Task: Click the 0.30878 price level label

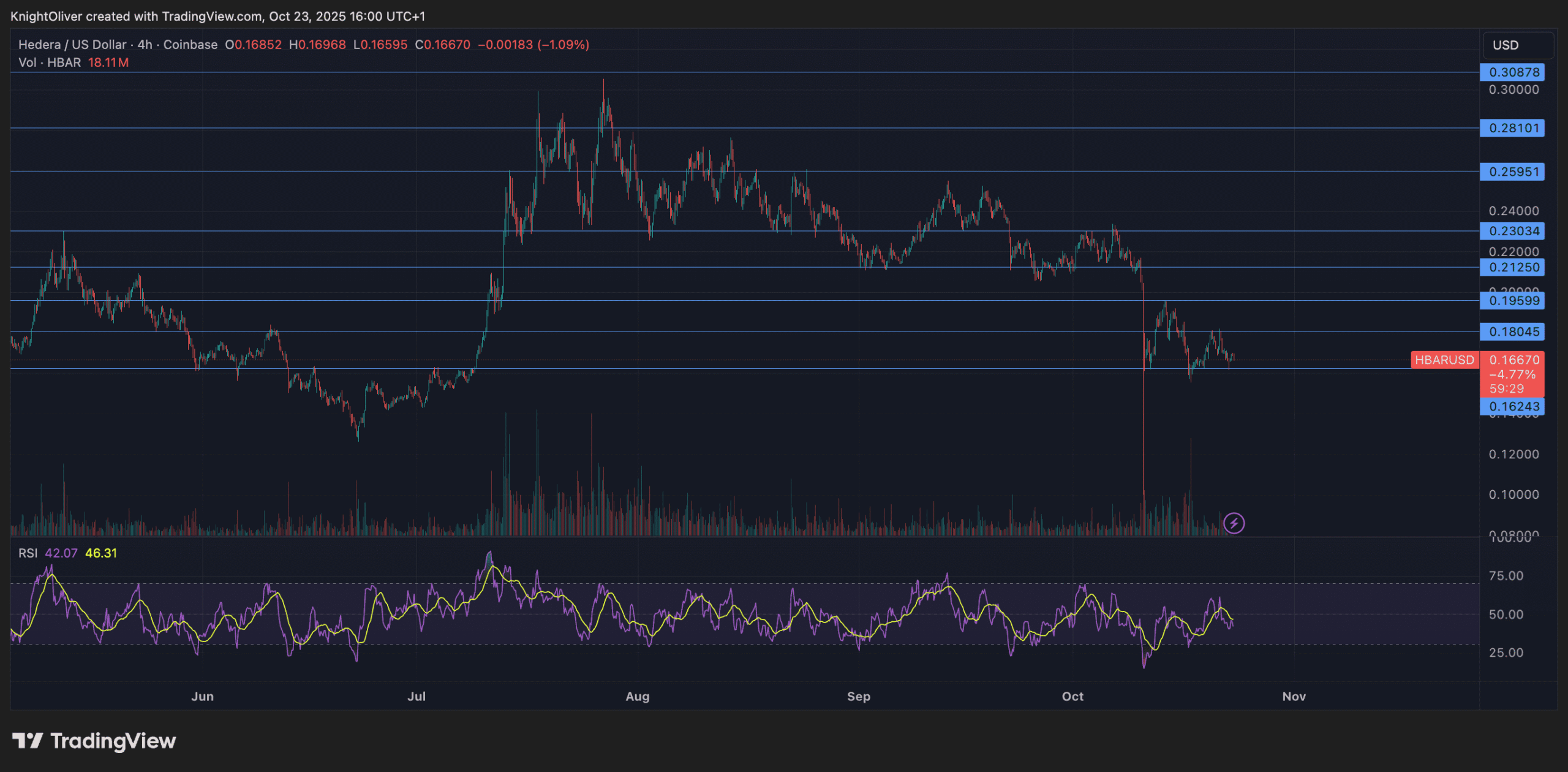Action: [1512, 72]
